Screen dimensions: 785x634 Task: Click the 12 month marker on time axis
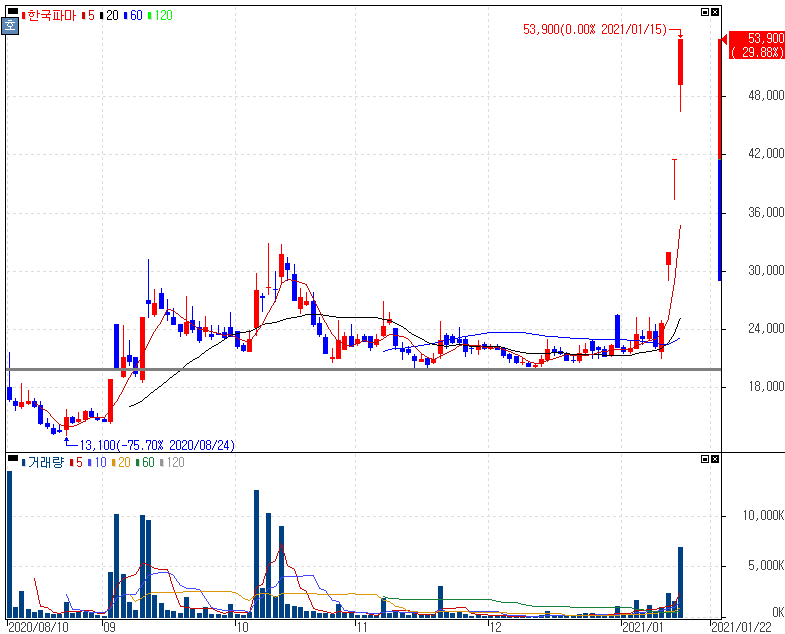click(x=495, y=627)
